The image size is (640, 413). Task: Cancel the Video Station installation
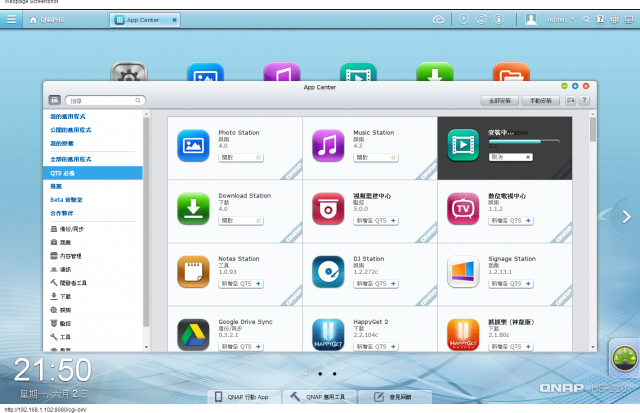pos(511,157)
